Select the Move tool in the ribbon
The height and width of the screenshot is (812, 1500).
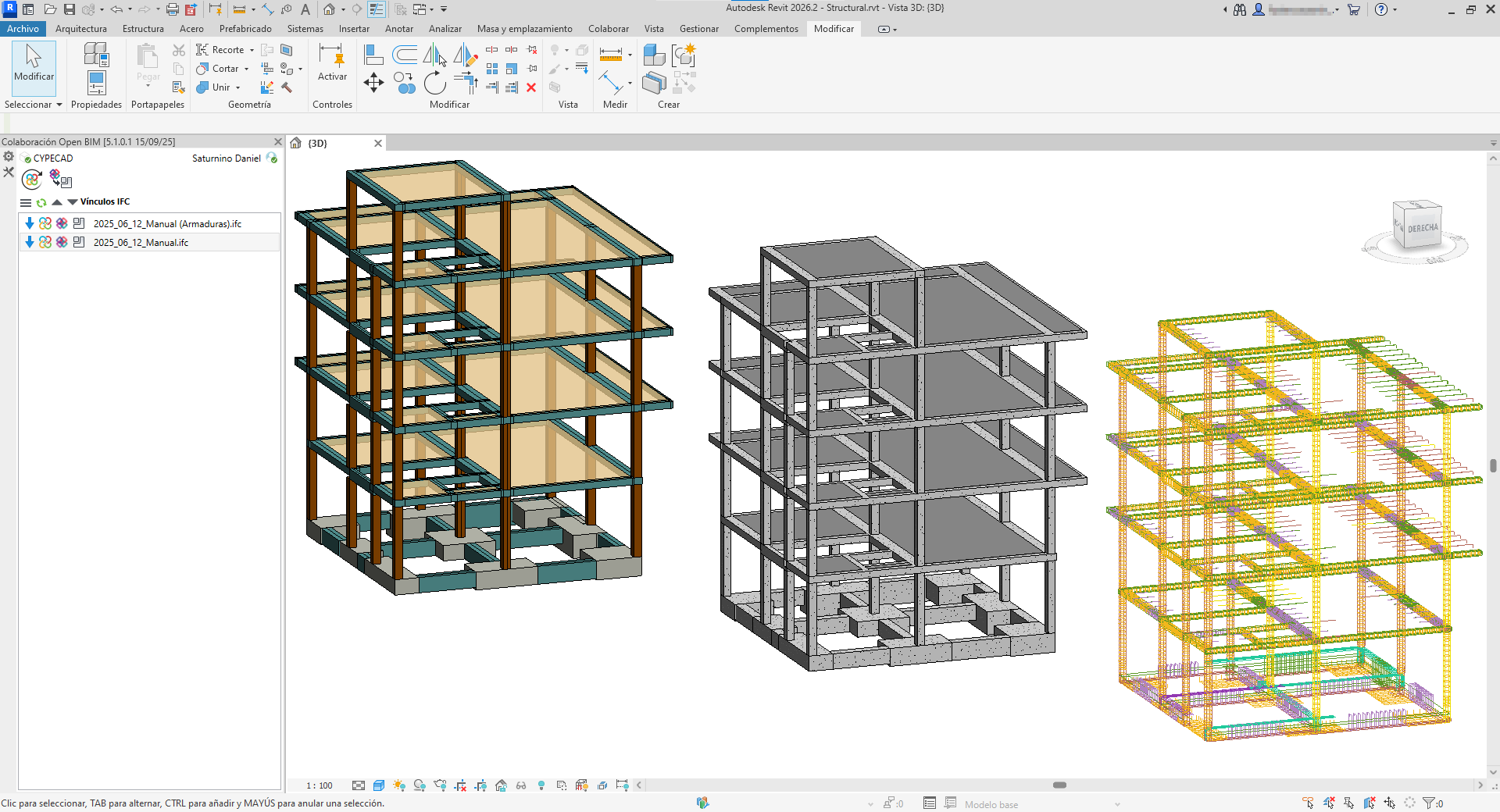point(373,83)
